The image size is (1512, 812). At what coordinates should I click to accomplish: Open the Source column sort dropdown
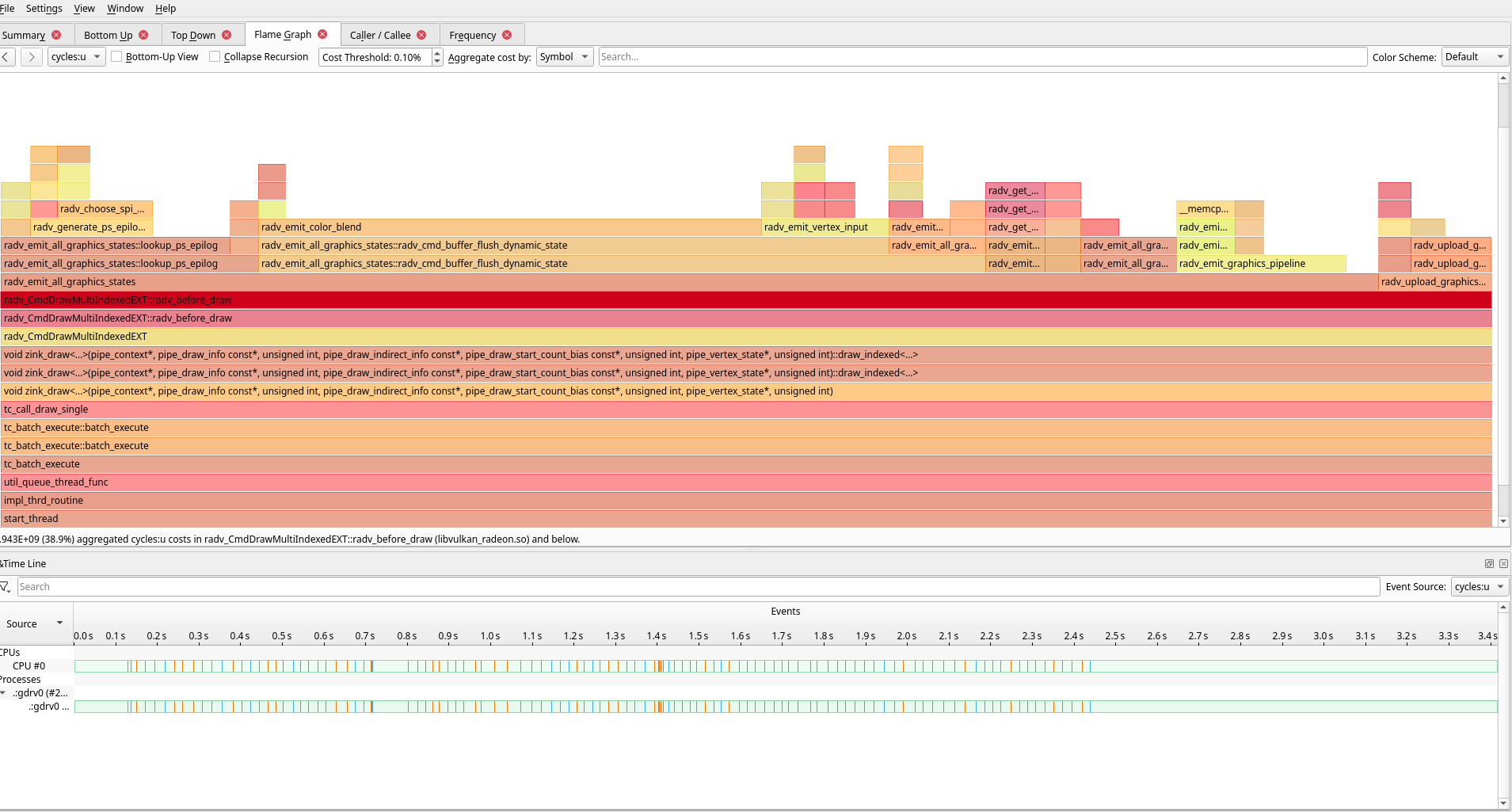tap(59, 623)
